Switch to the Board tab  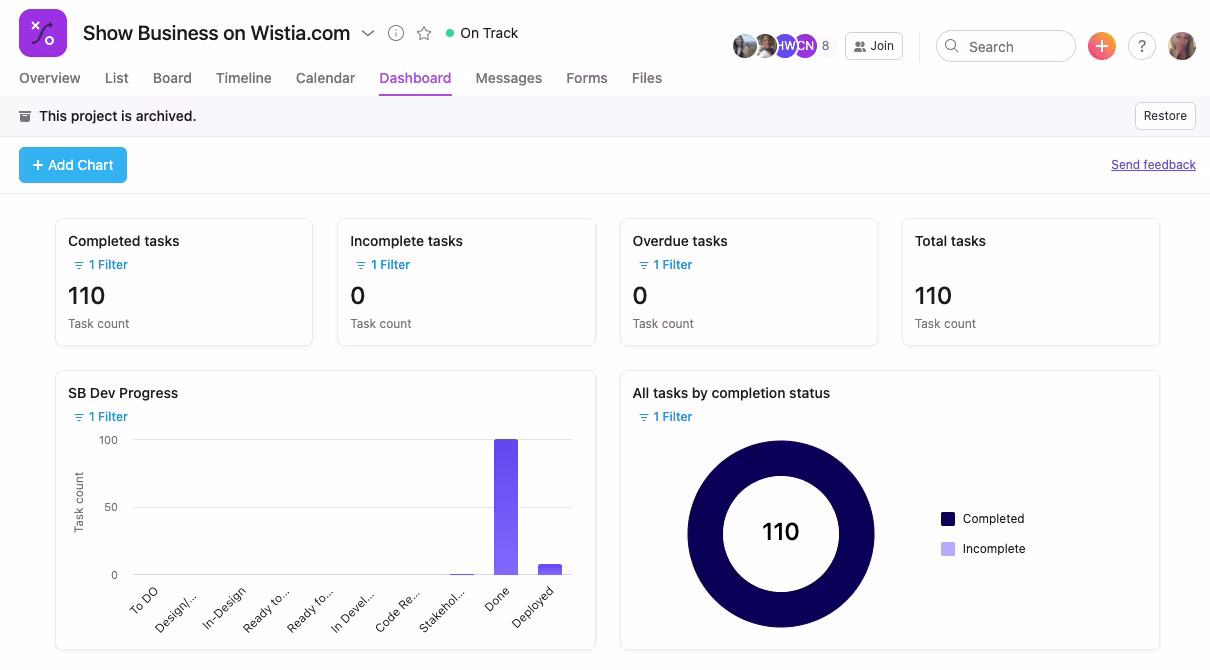[172, 78]
